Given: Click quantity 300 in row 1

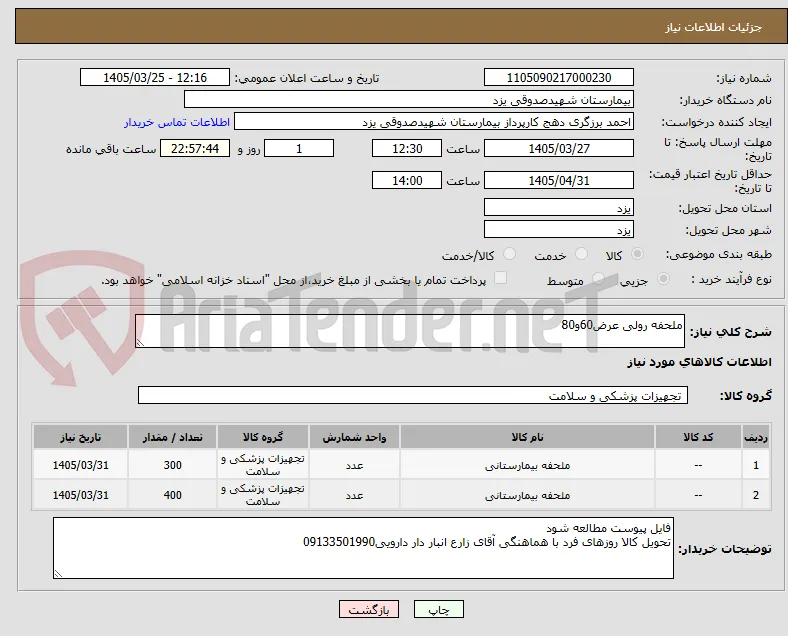Looking at the screenshot, I should tap(172, 465).
